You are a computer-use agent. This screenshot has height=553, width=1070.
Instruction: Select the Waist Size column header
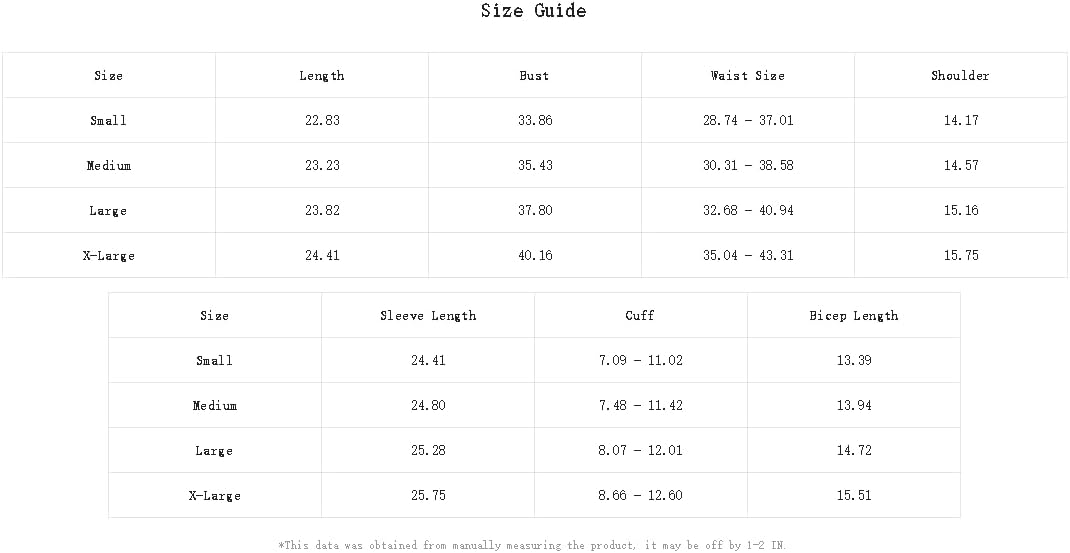click(x=748, y=76)
